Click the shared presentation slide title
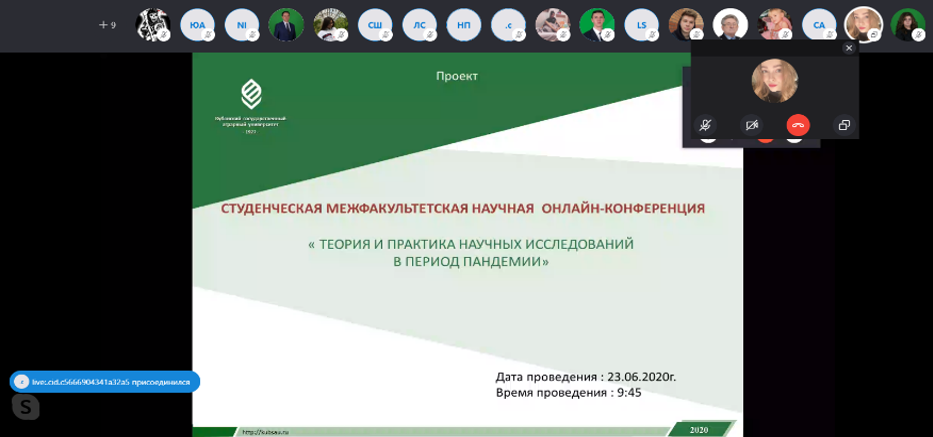 462,208
